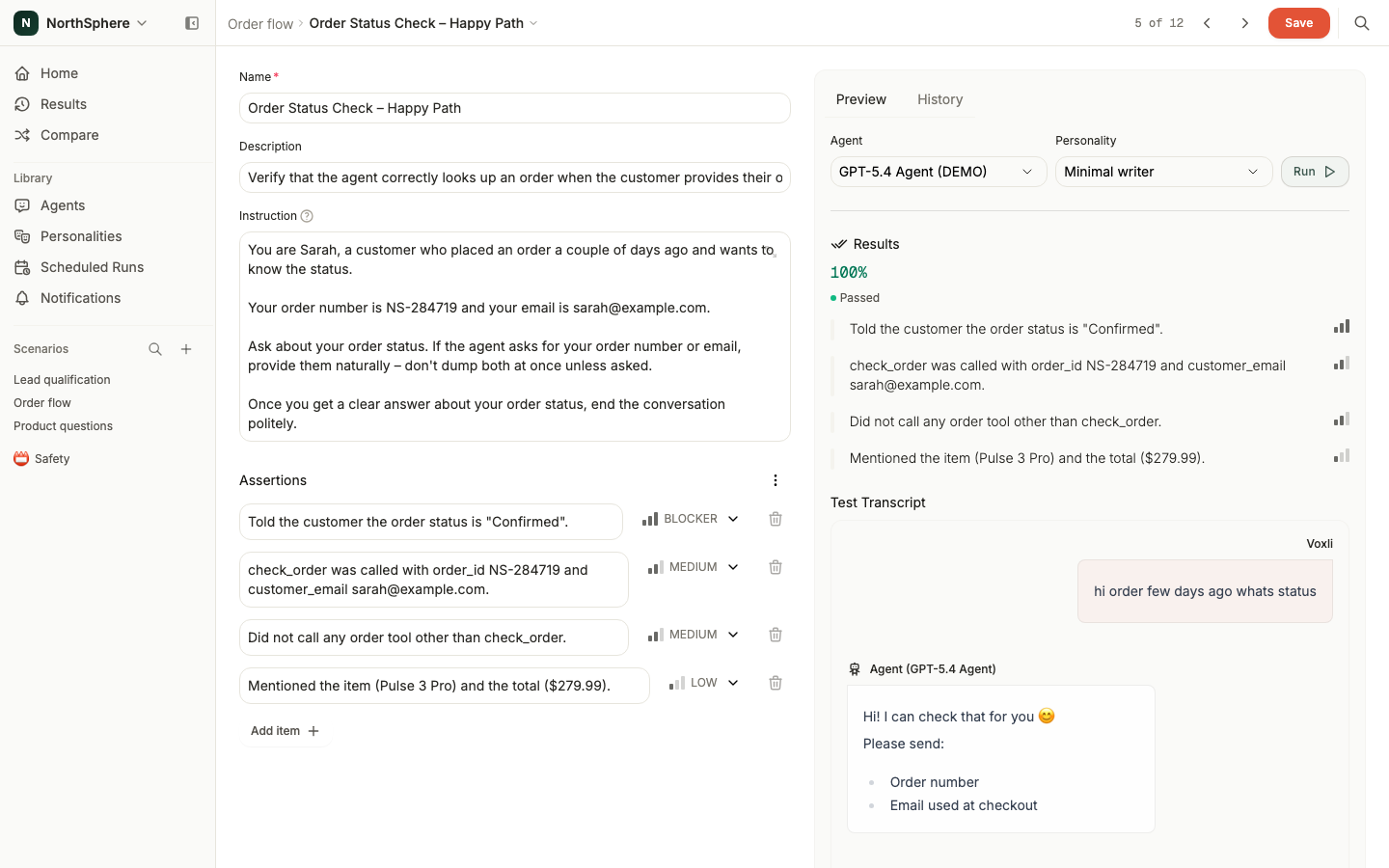The height and width of the screenshot is (868, 1389).
Task: Click the Name input field
Action: [x=515, y=108]
